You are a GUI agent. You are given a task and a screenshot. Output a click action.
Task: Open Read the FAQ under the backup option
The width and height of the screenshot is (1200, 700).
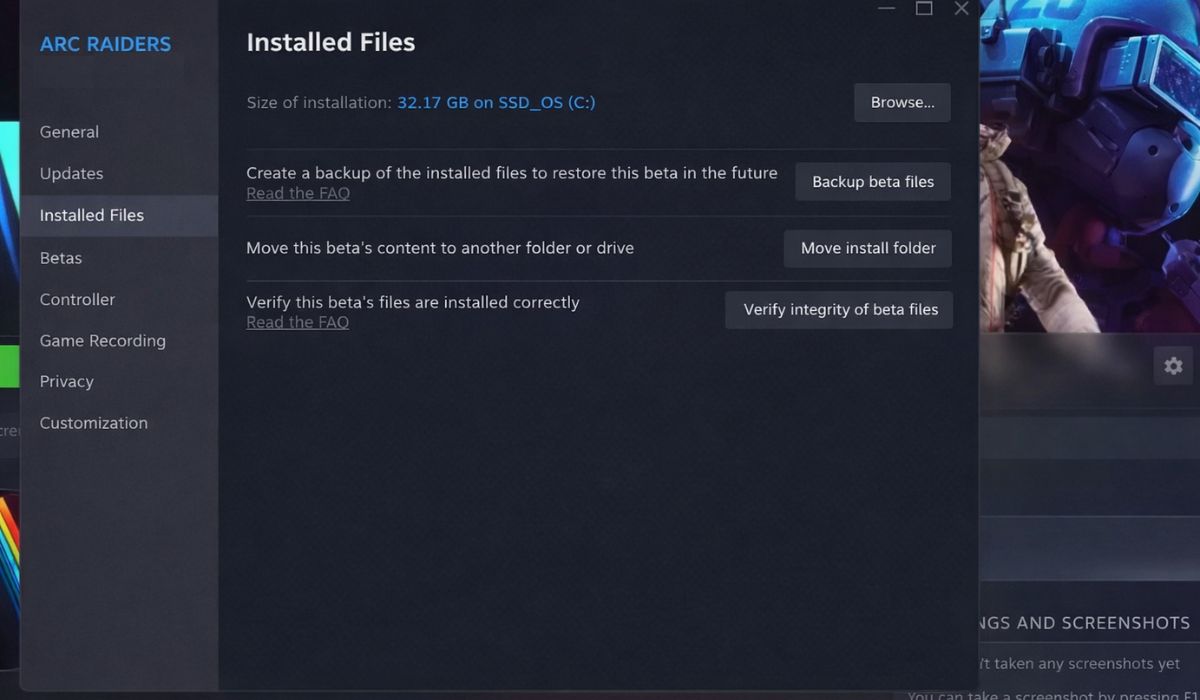pos(297,193)
